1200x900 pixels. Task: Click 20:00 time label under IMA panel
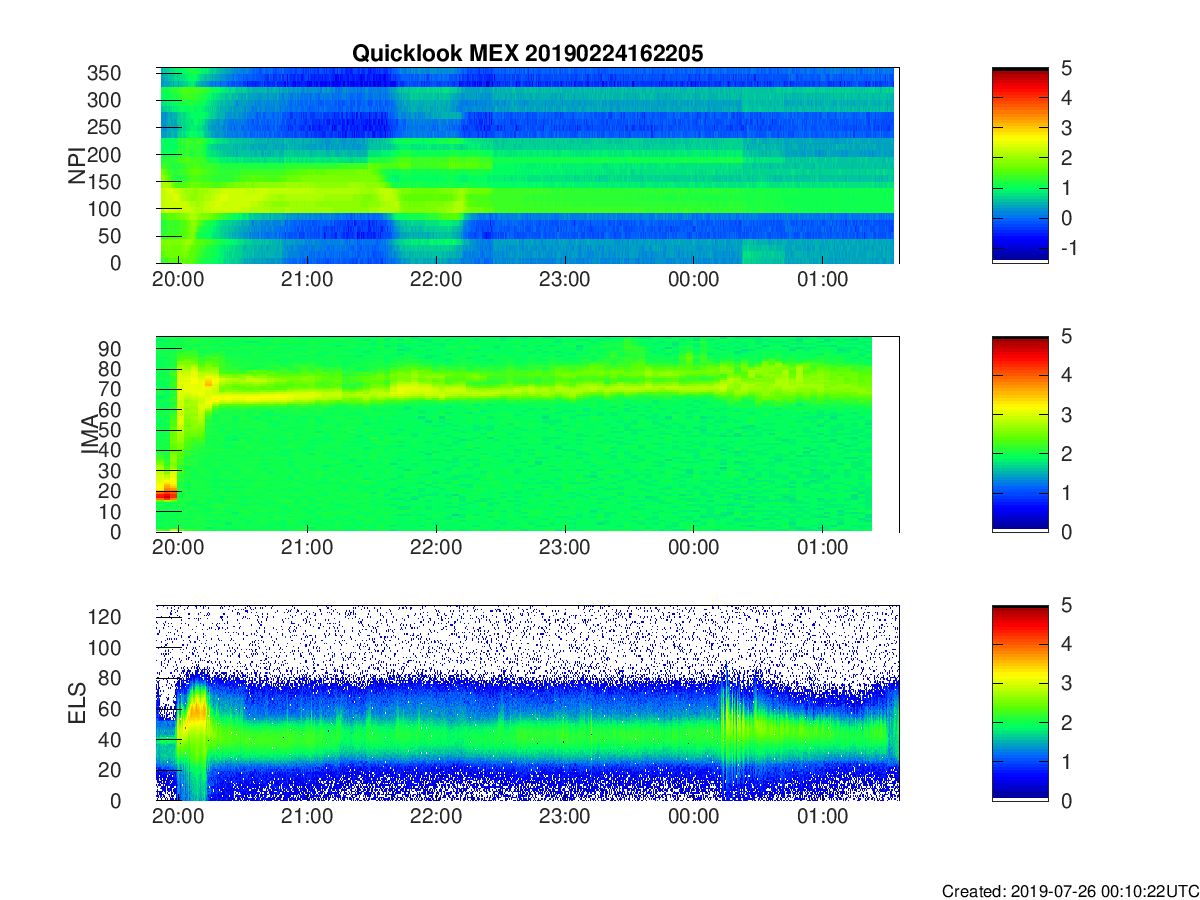tap(179, 549)
